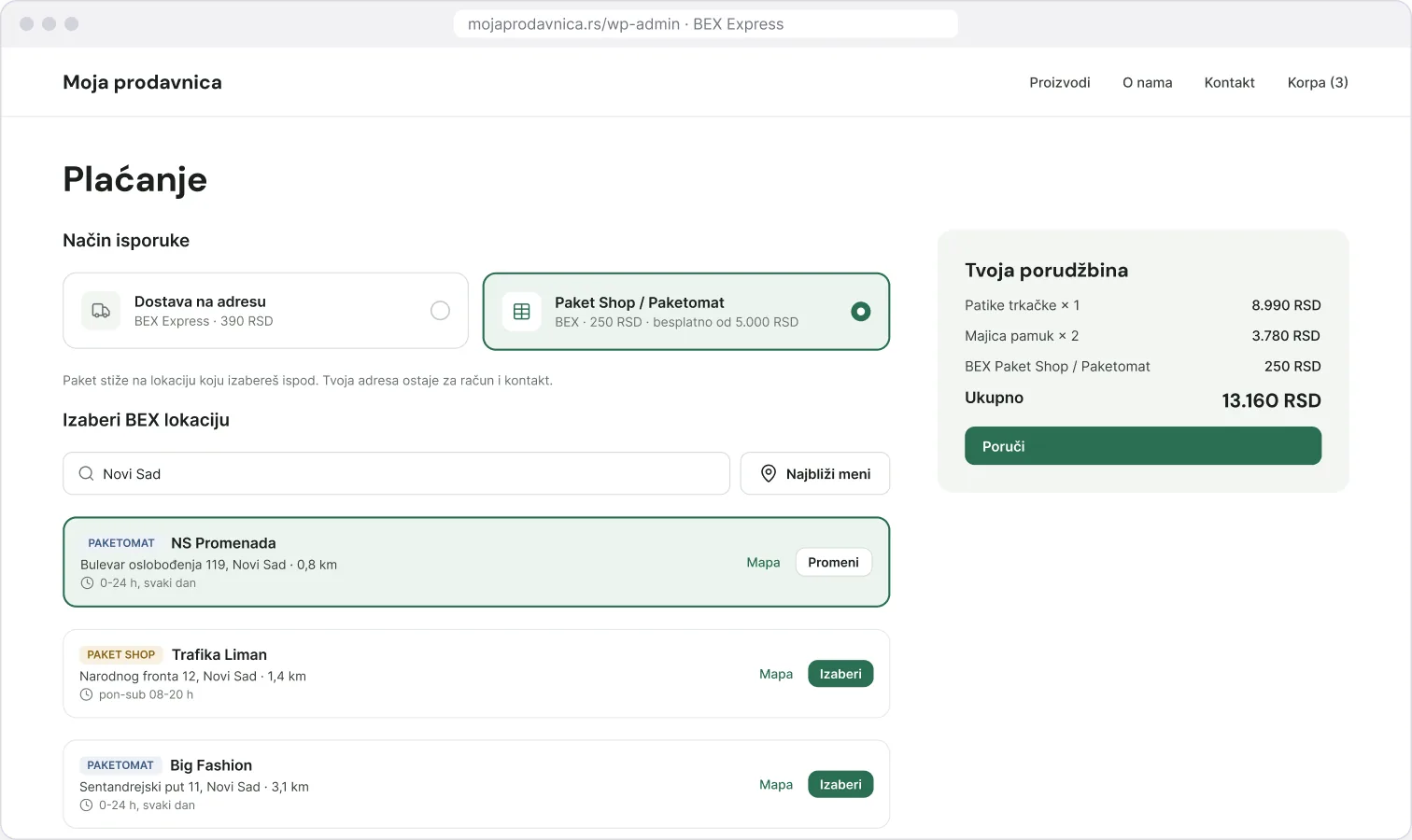
Task: Click the clock icon under NS Promenada
Action: coord(87,583)
